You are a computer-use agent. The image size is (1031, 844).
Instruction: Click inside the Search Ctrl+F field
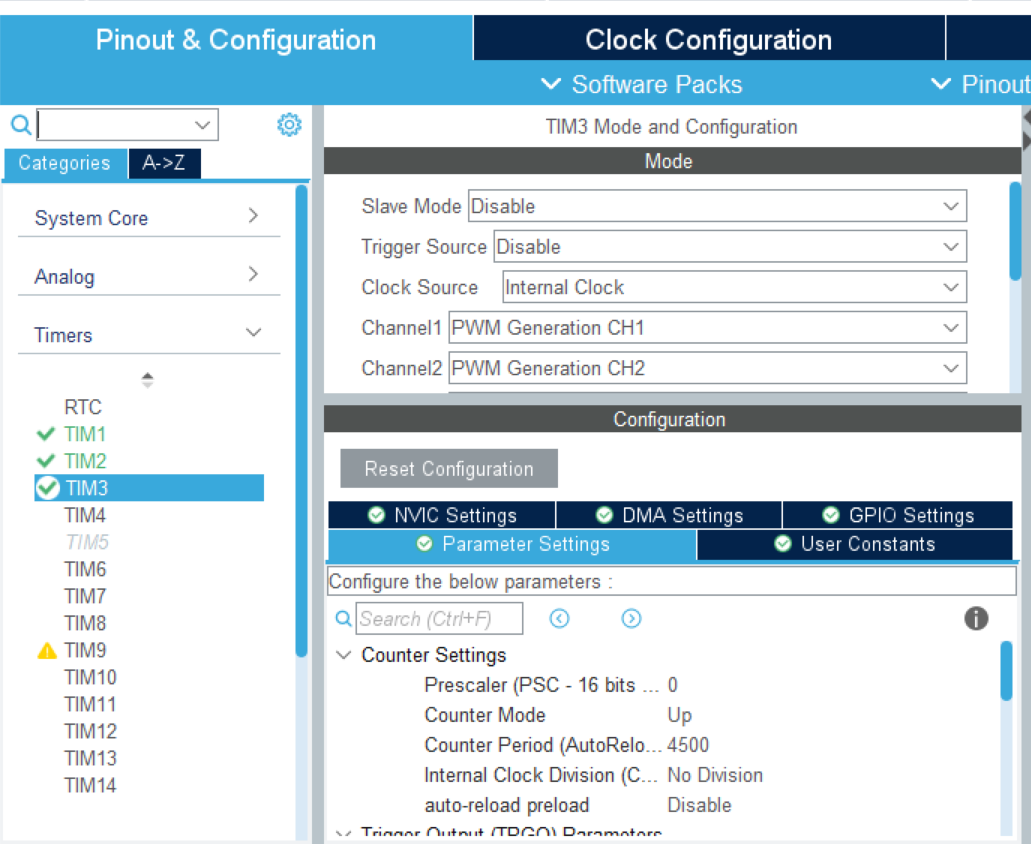click(x=438, y=618)
